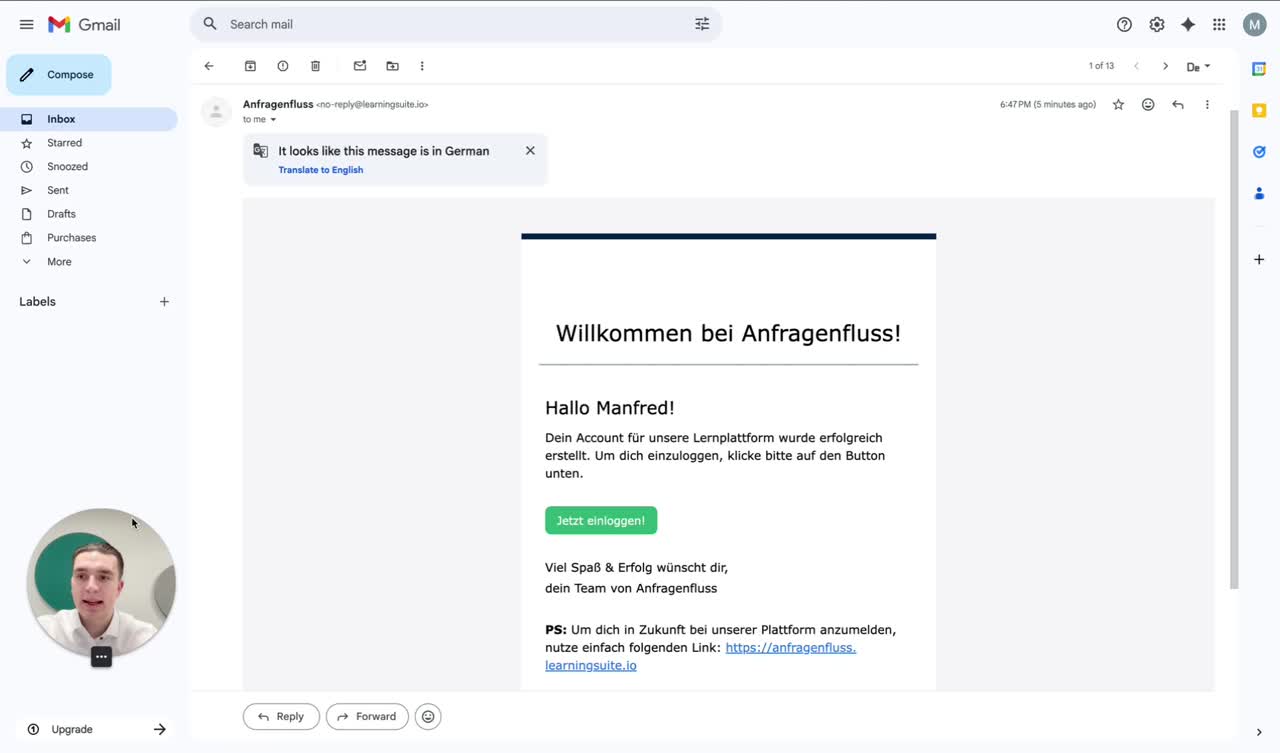Viewport: 1280px width, 753px height.
Task: Click the Willkommen bei Anfragenfluss! heading
Action: pyautogui.click(x=728, y=333)
